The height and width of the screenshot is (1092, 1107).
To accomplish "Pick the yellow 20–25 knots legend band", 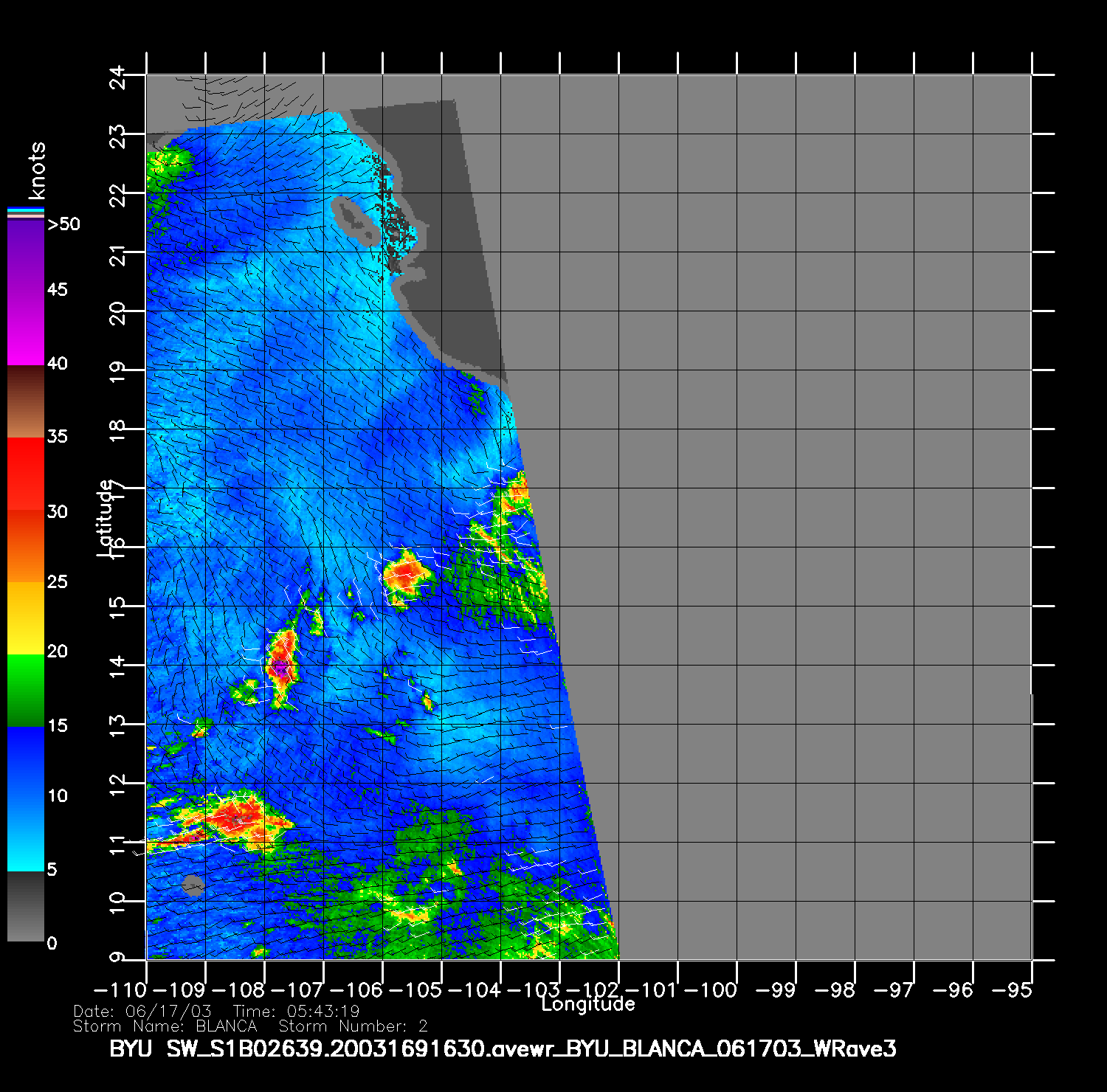I will pos(25,618).
